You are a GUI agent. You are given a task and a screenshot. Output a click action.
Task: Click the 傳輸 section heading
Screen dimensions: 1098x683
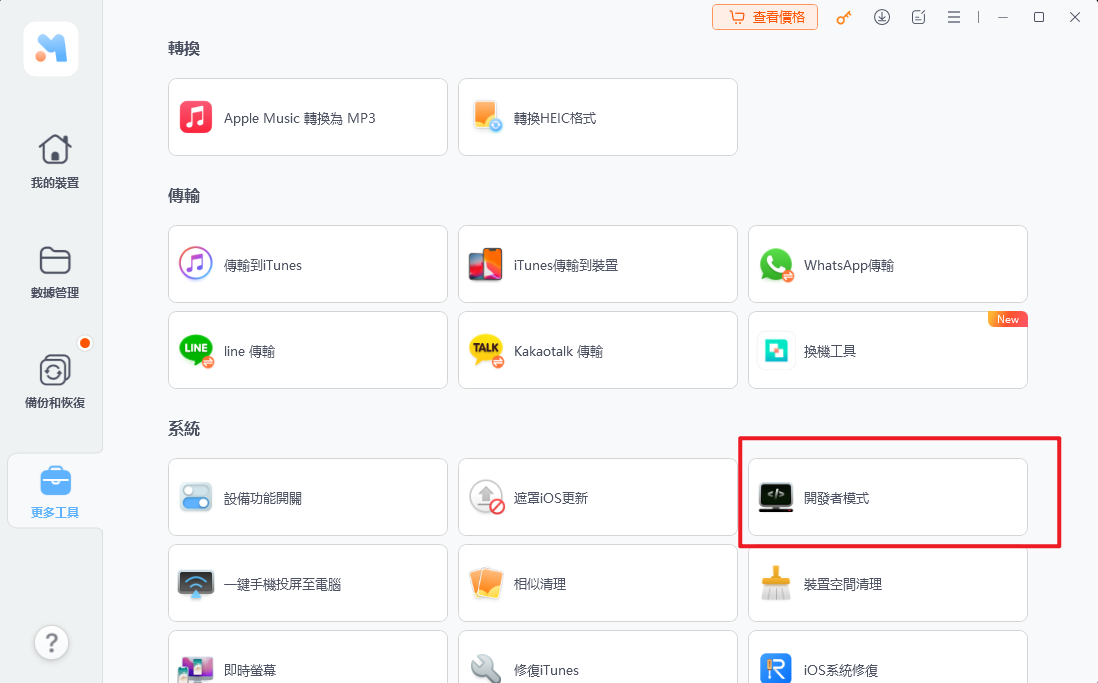click(184, 195)
